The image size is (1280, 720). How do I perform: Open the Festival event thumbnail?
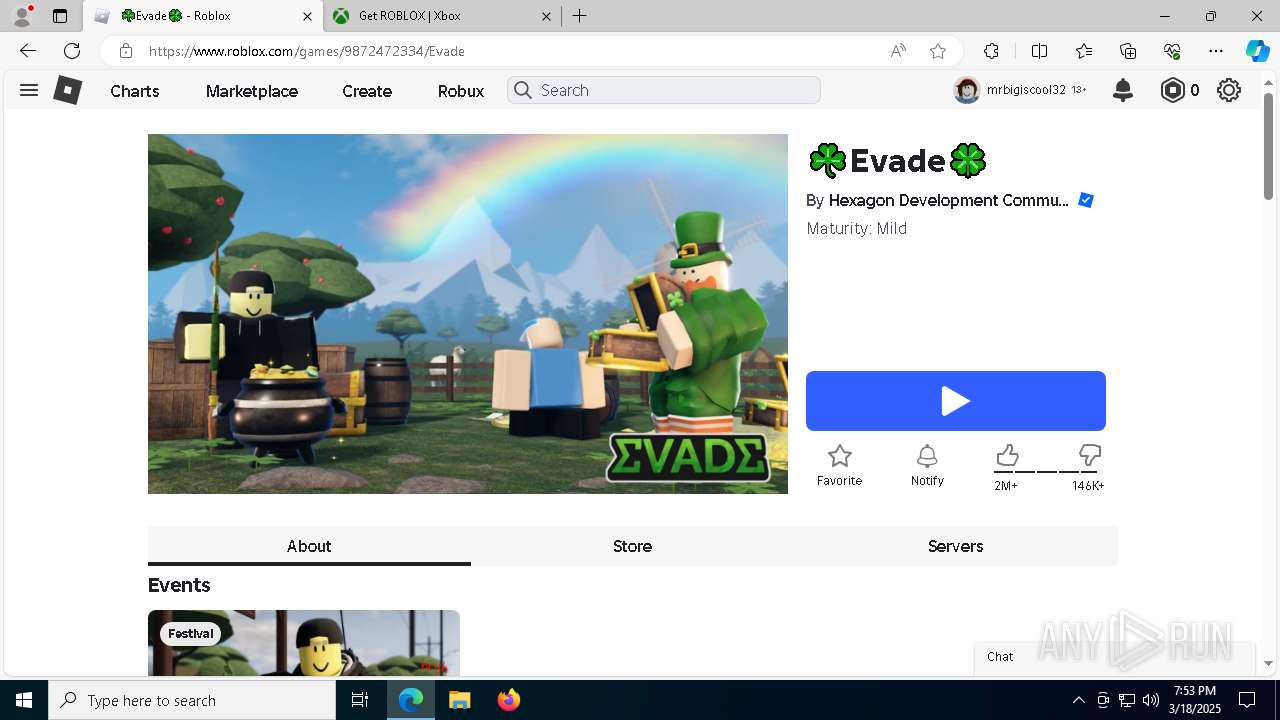[x=304, y=643]
